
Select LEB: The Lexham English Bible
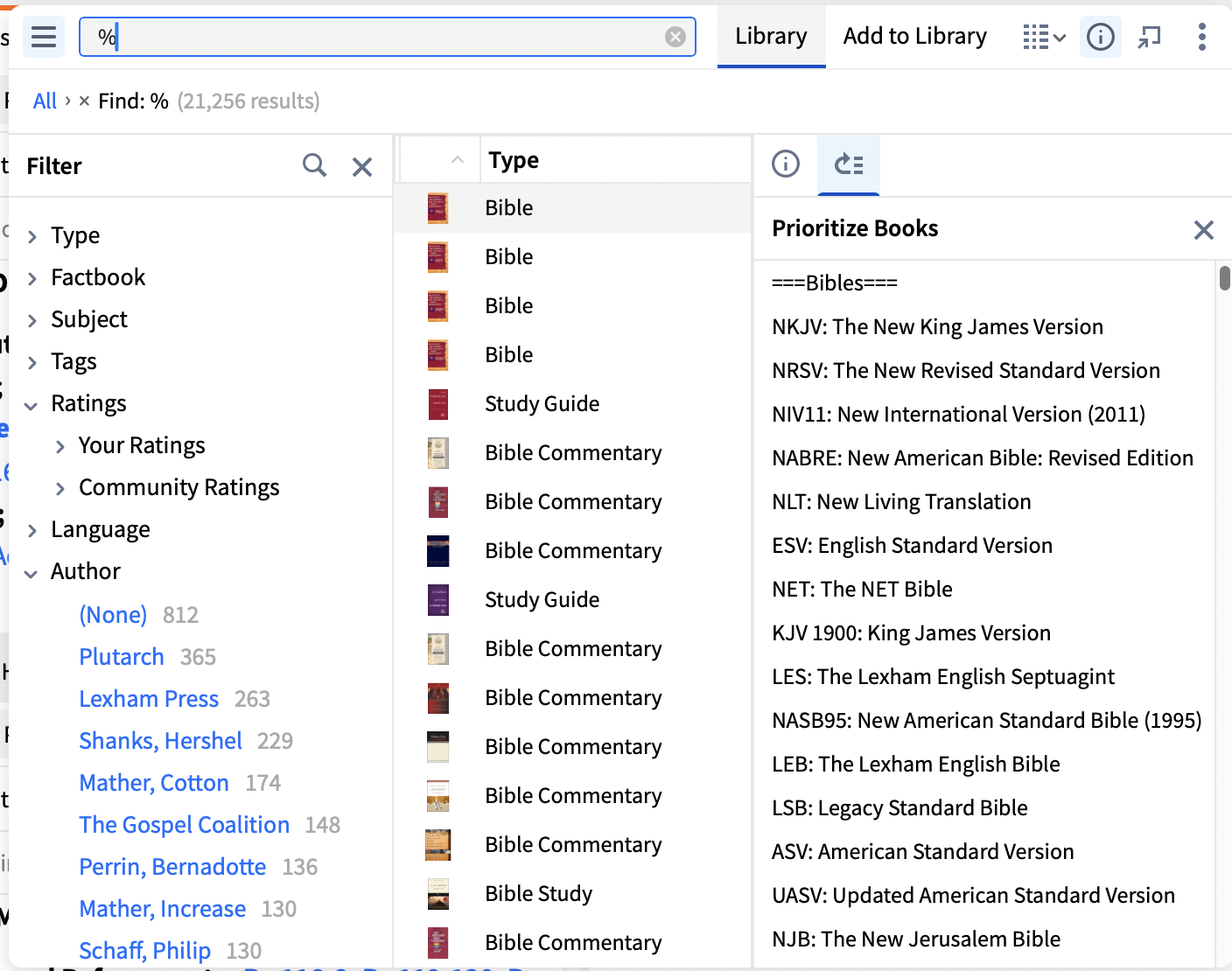[x=916, y=765]
